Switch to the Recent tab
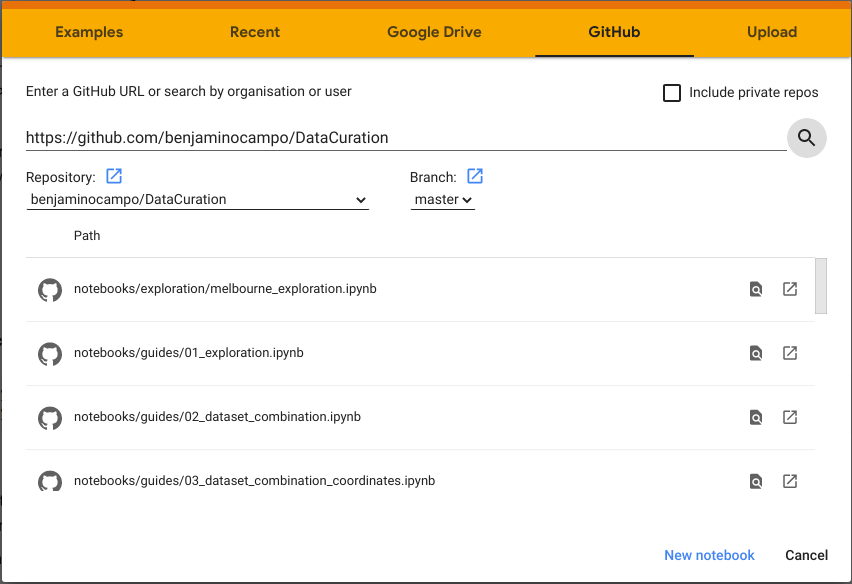 tap(255, 32)
